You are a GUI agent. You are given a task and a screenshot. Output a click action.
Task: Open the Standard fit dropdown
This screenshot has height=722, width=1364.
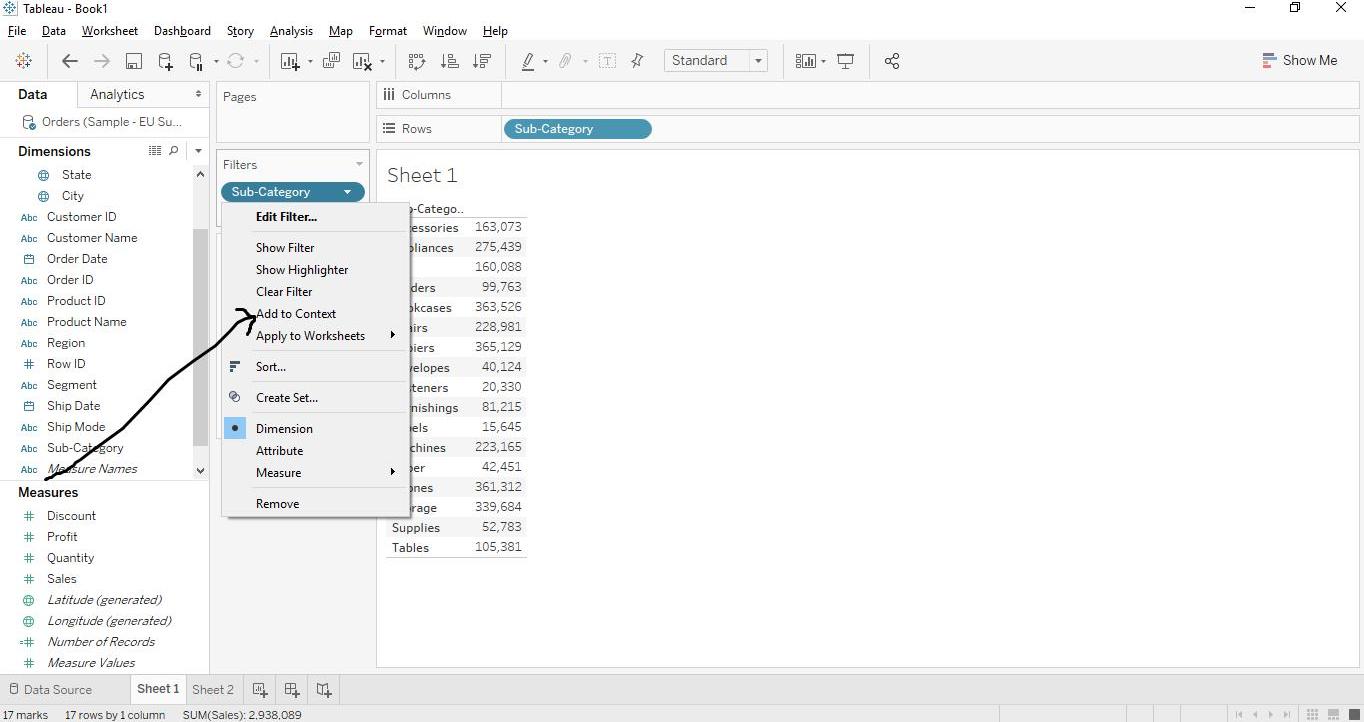(x=757, y=60)
